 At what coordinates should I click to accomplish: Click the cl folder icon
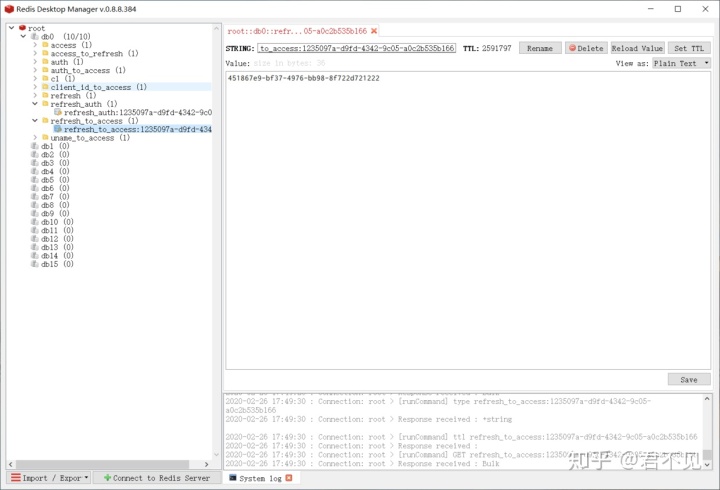click(x=45, y=79)
